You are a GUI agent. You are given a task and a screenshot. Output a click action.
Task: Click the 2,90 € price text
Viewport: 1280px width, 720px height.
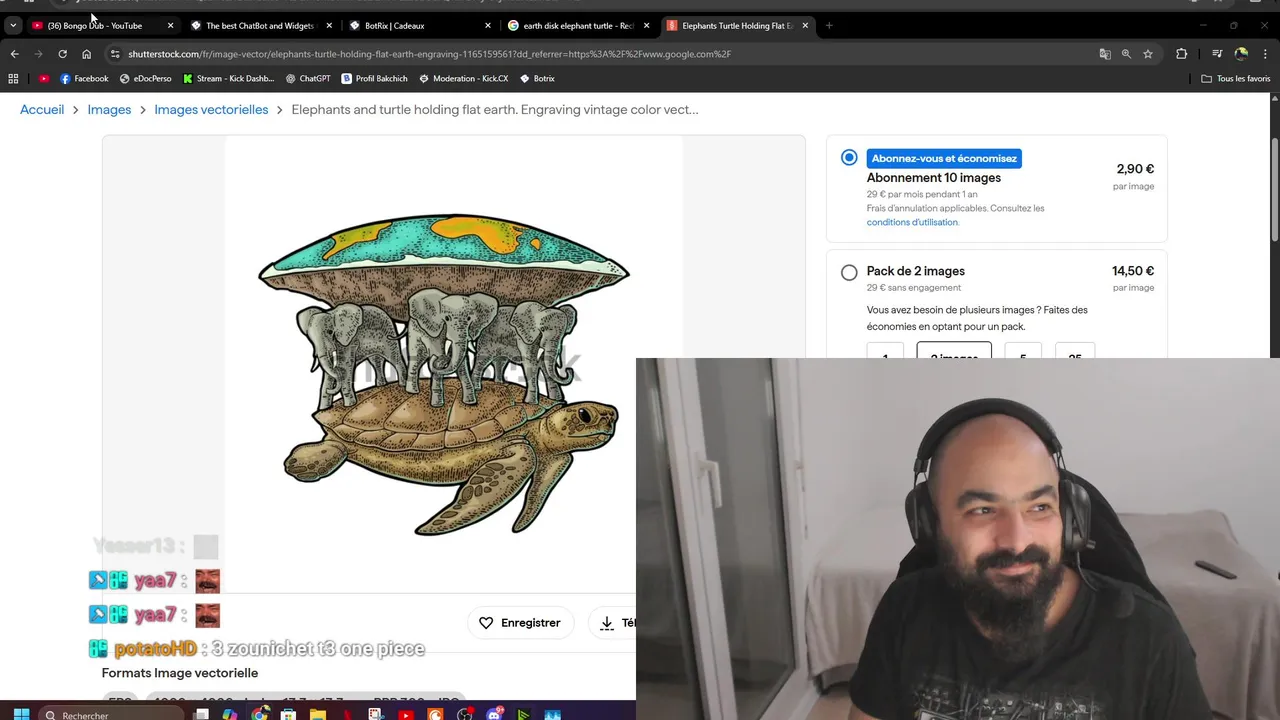pyautogui.click(x=1135, y=169)
